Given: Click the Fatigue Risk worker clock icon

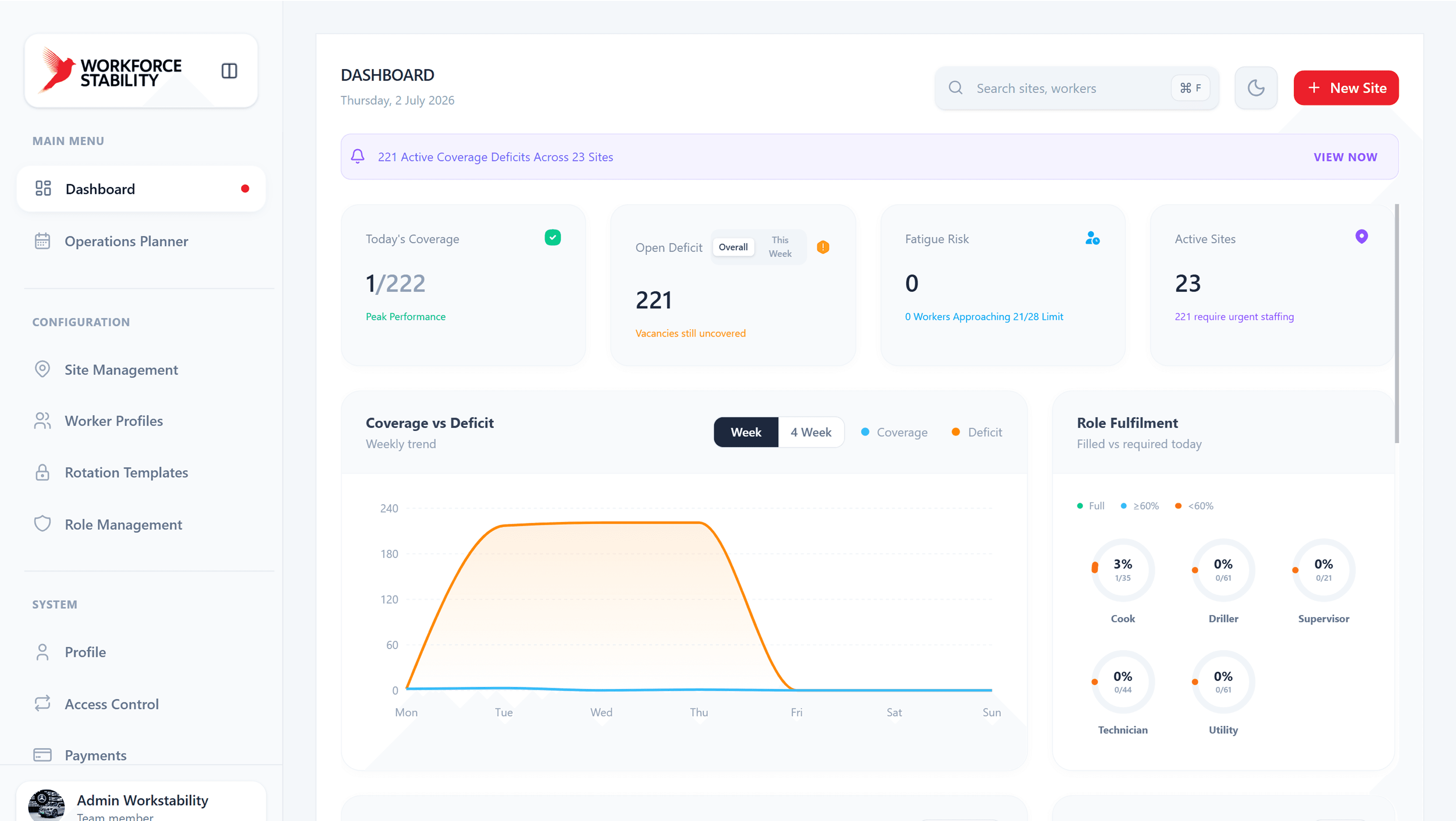Looking at the screenshot, I should tap(1092, 238).
